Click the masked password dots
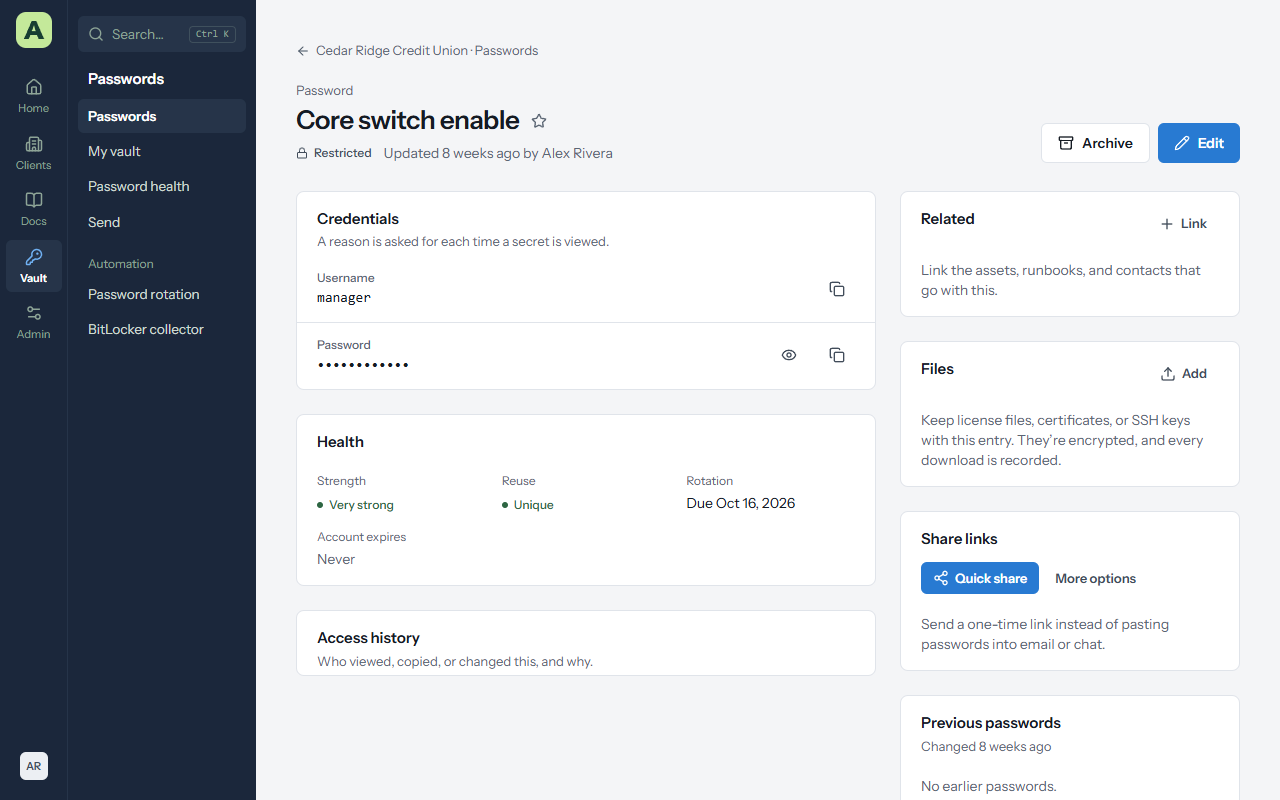Image resolution: width=1280 pixels, height=800 pixels. 363,365
